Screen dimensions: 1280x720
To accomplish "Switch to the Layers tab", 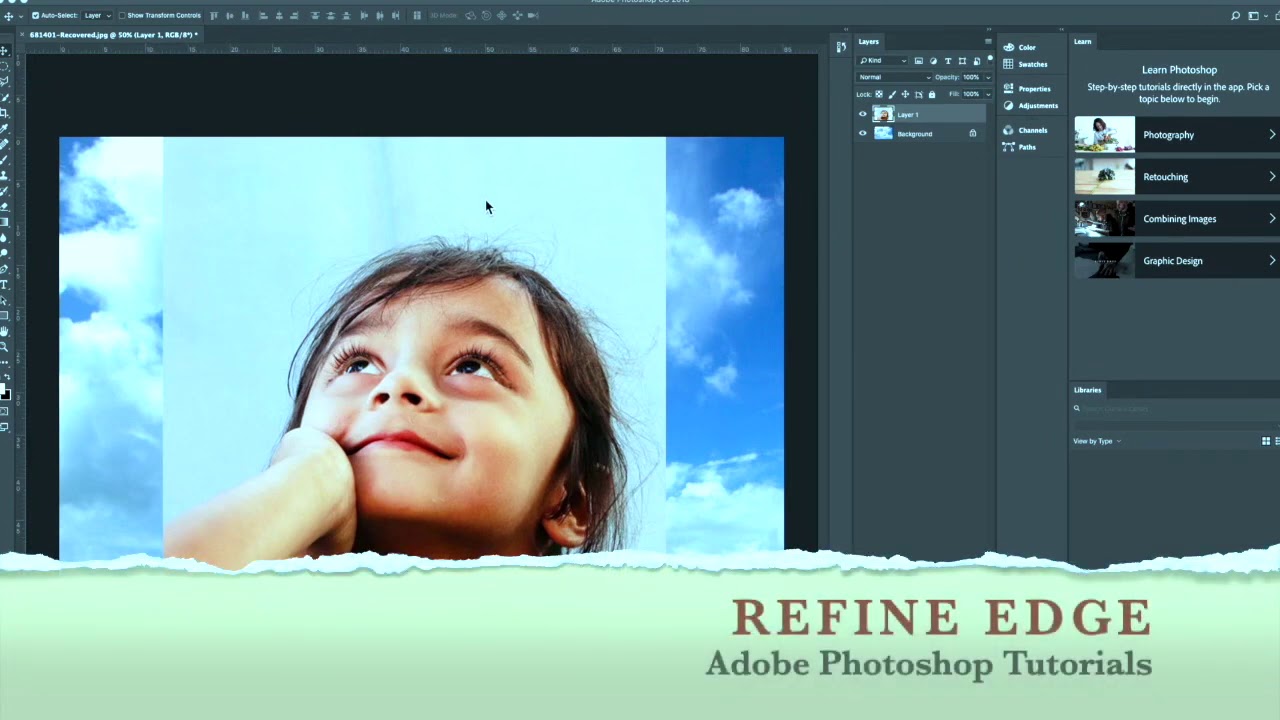I will point(868,41).
